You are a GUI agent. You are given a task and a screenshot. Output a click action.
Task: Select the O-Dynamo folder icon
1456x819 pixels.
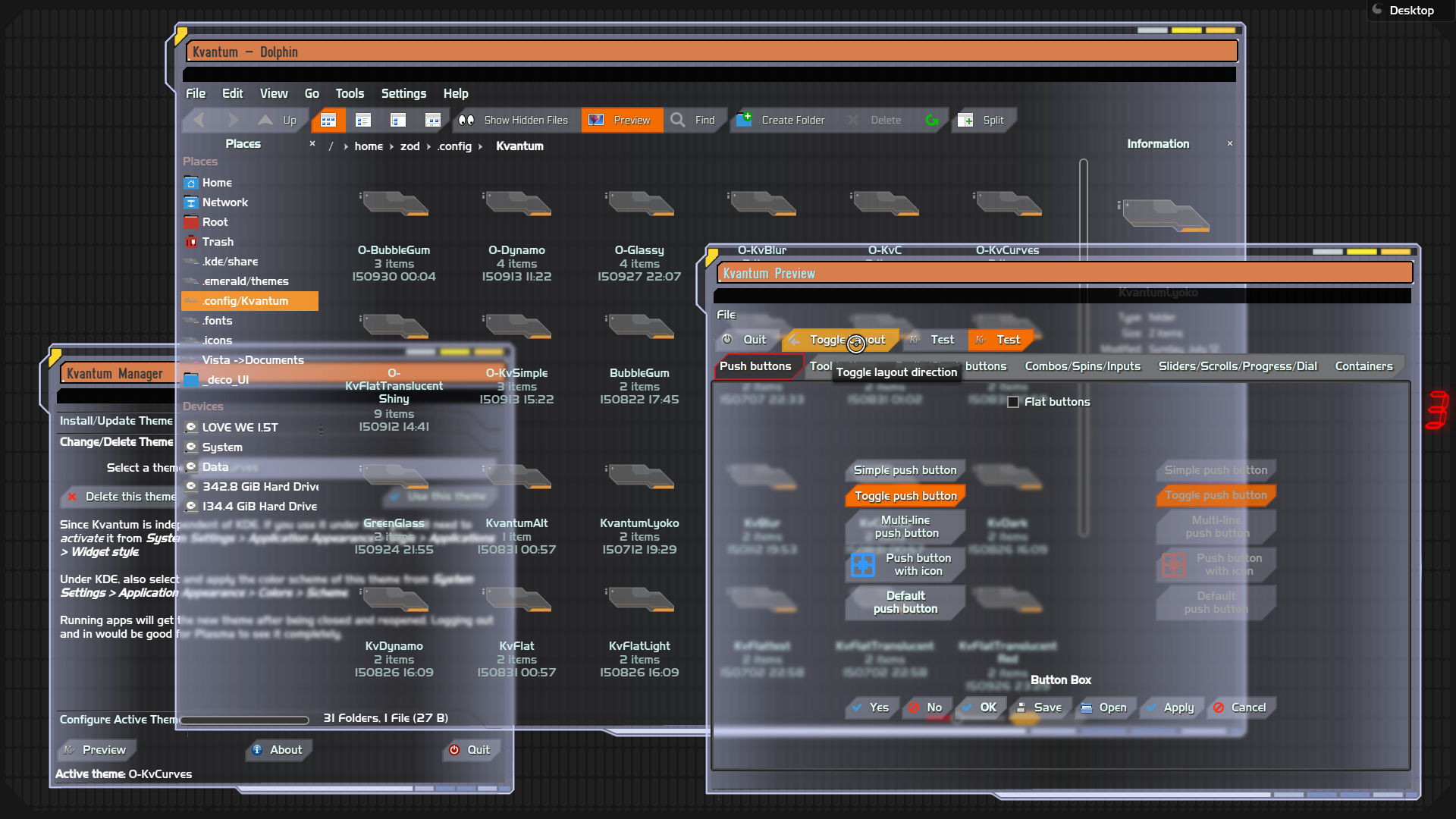(x=516, y=204)
